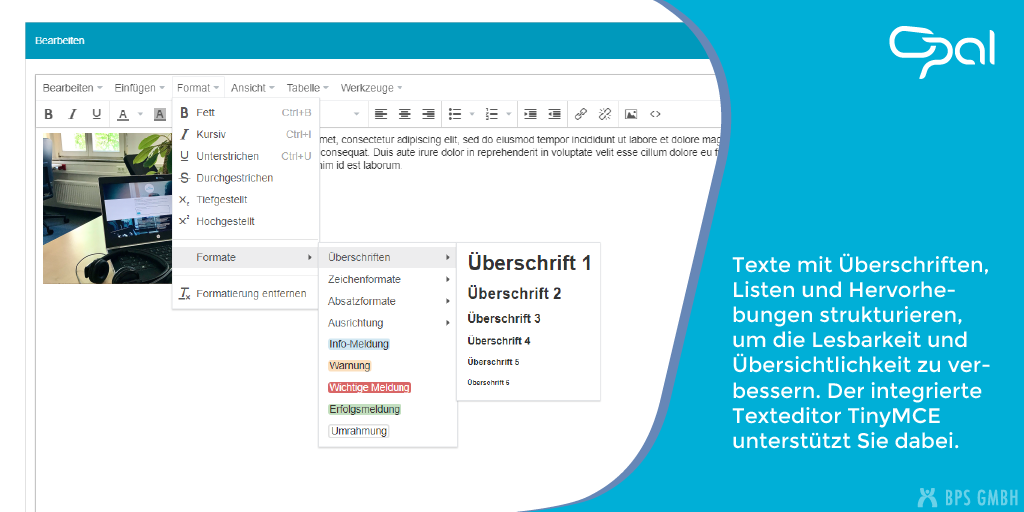1024x512 pixels.
Task: Select Kursiv in the Format menu
Action: tap(246, 135)
